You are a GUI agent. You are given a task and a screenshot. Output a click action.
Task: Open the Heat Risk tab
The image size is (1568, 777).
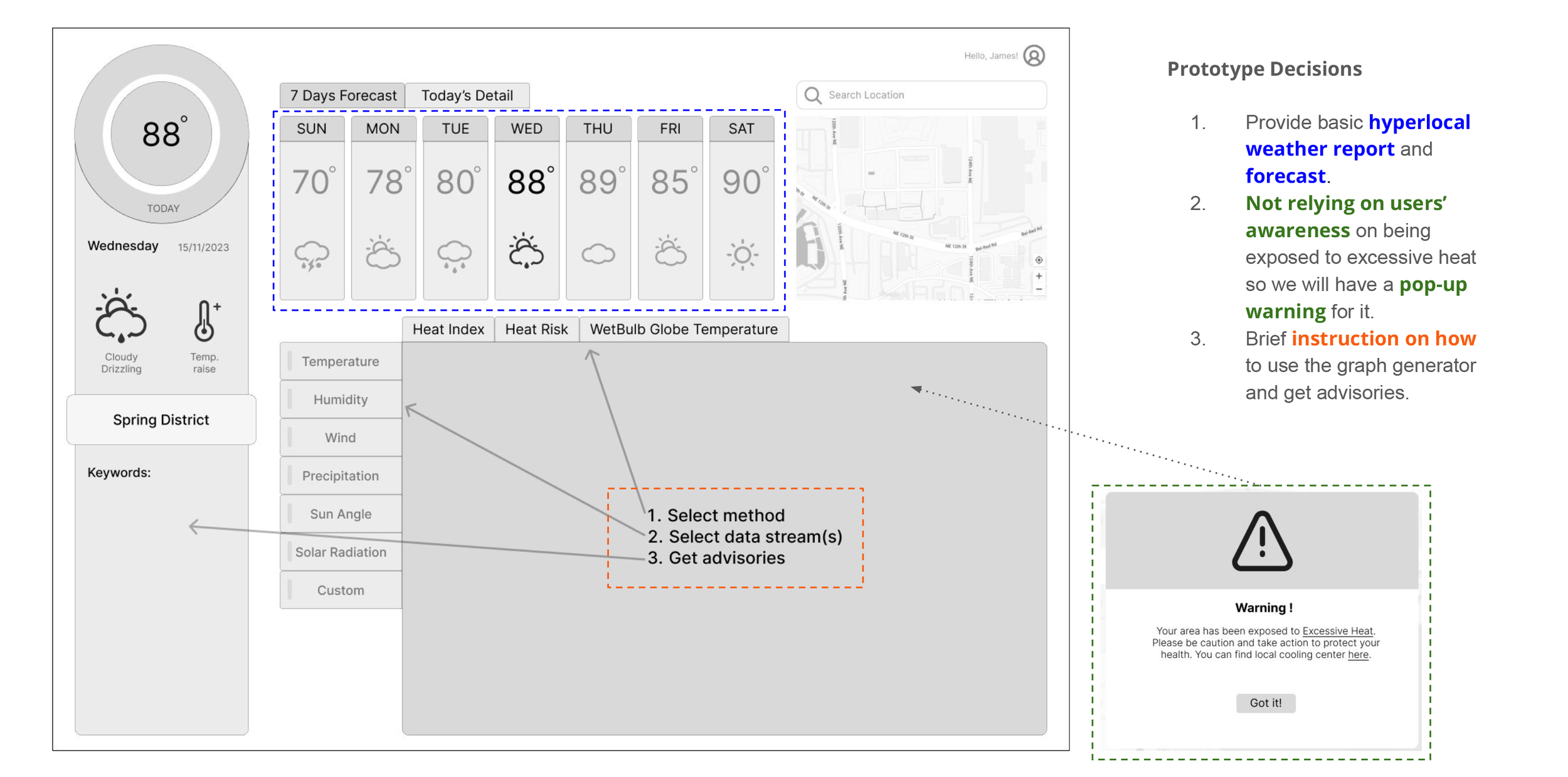pyautogui.click(x=536, y=329)
